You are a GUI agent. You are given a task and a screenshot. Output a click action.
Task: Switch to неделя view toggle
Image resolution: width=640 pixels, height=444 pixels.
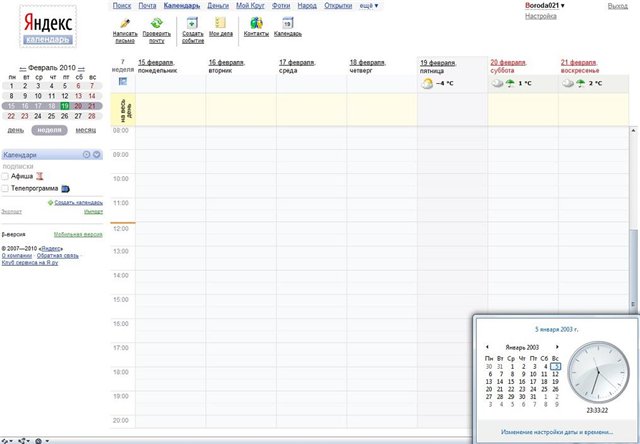(49, 130)
